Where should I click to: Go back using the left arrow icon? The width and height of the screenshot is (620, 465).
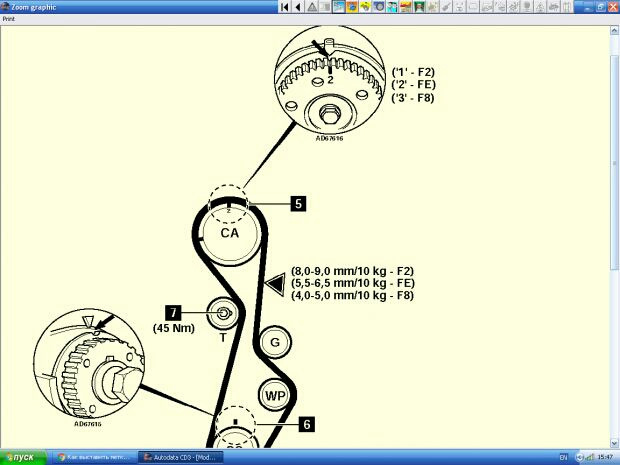point(298,7)
